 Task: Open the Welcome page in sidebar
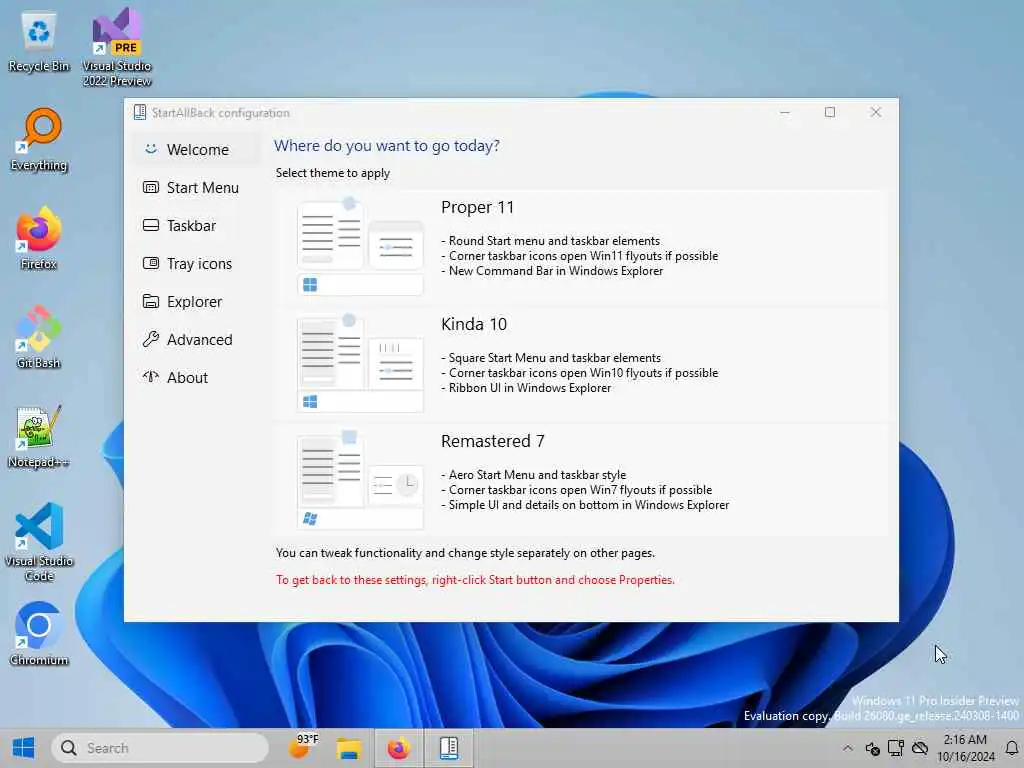196,150
